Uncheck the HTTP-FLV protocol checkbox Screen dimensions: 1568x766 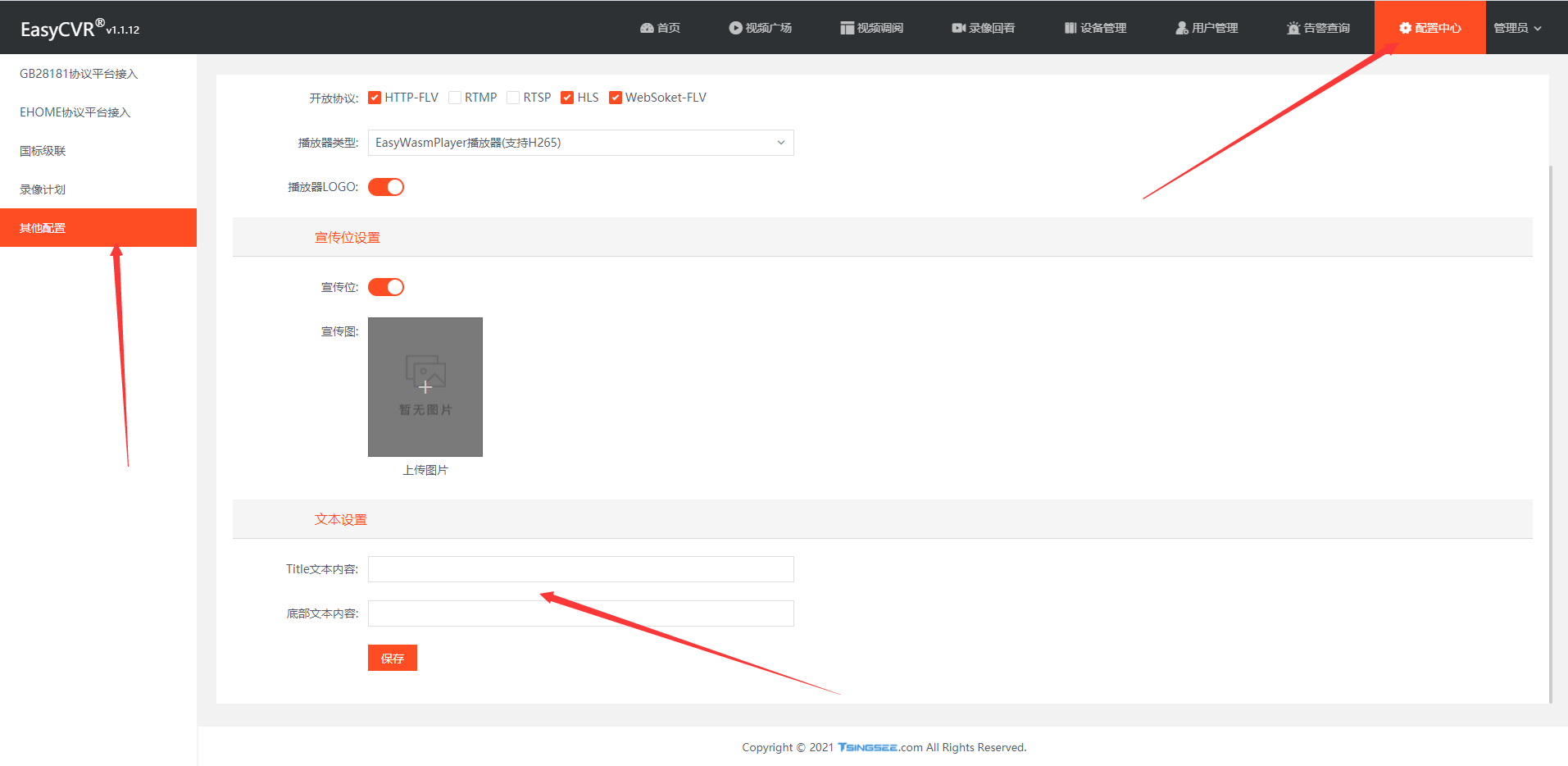pyautogui.click(x=375, y=98)
